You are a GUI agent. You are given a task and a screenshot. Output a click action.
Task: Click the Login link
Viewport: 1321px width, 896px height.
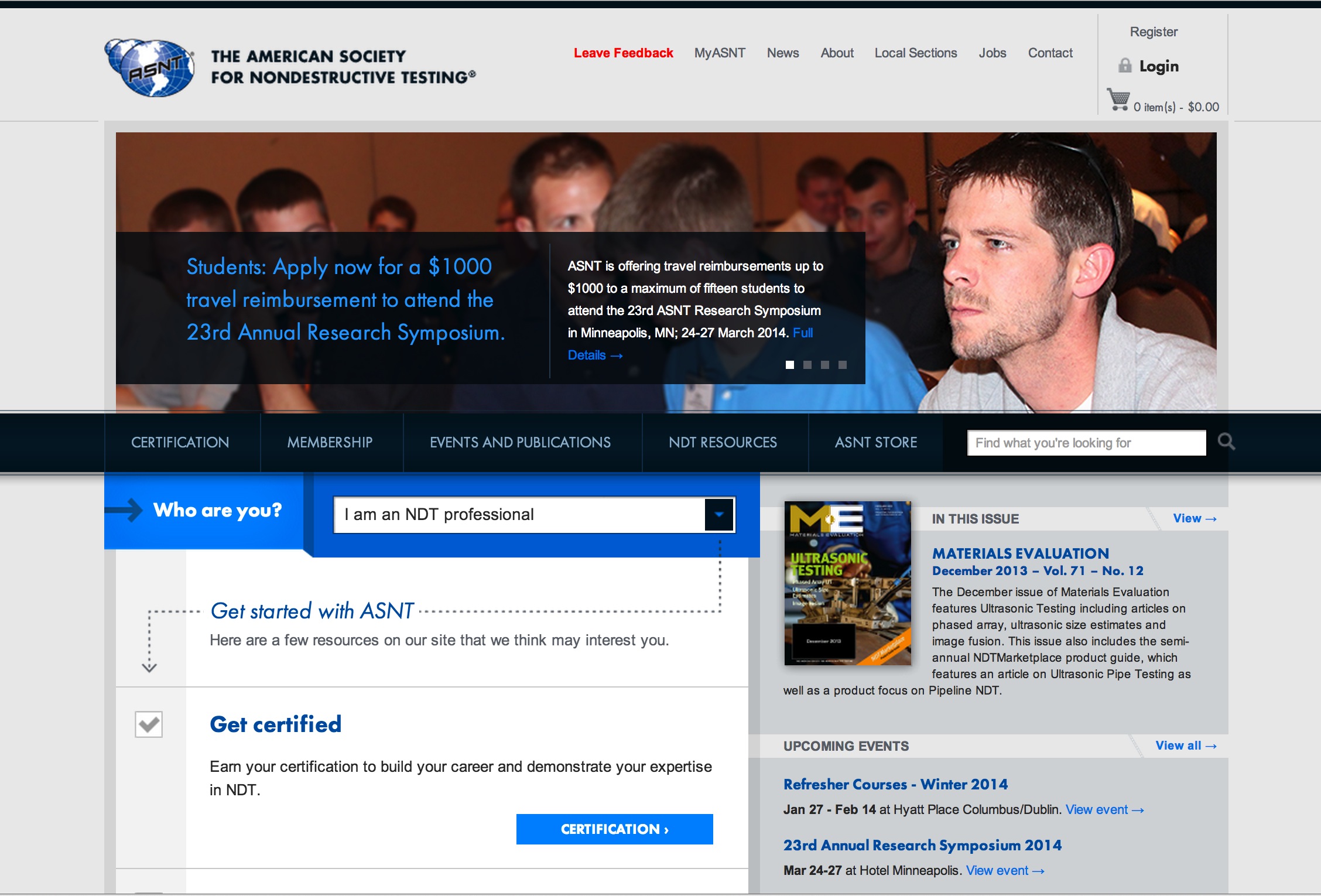(1159, 66)
